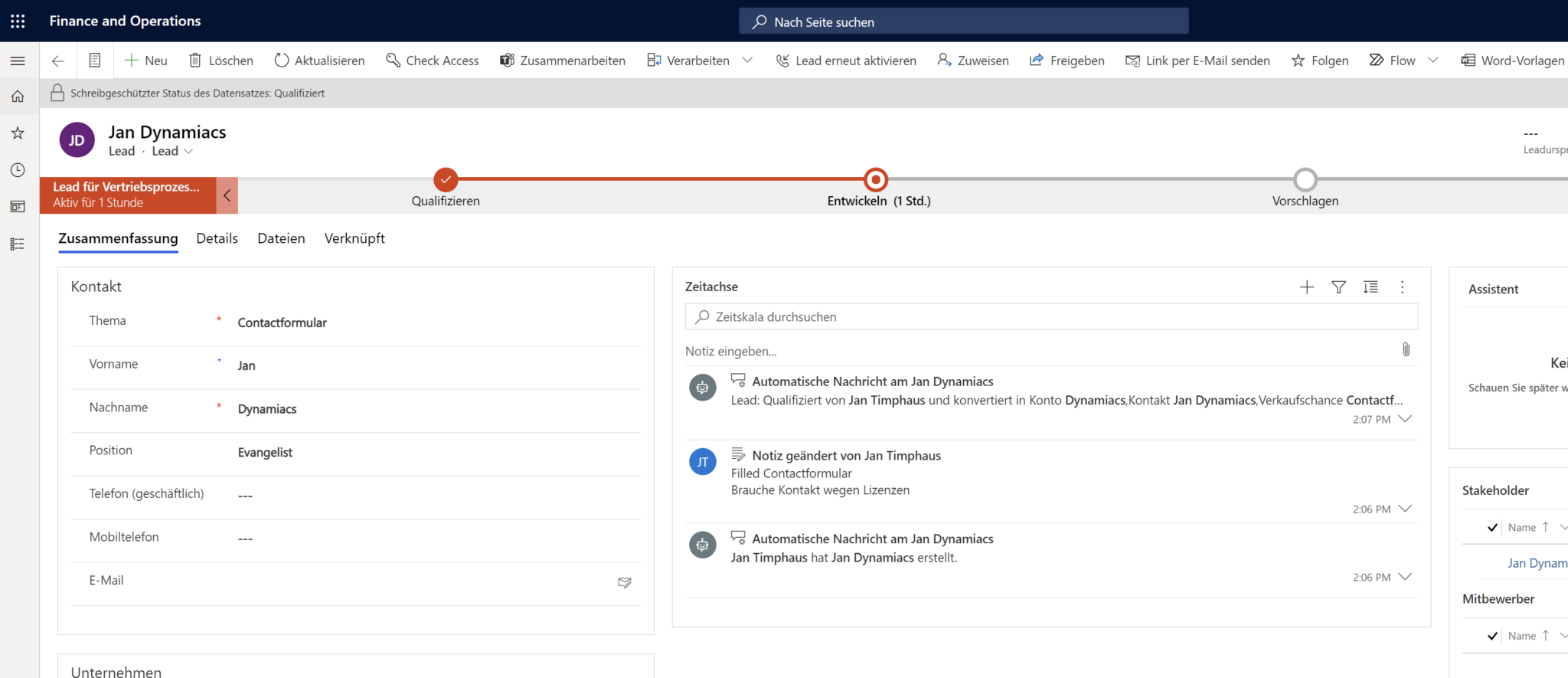The height and width of the screenshot is (678, 1568).
Task: Expand the Verarbeiten dropdown arrow
Action: click(x=747, y=61)
